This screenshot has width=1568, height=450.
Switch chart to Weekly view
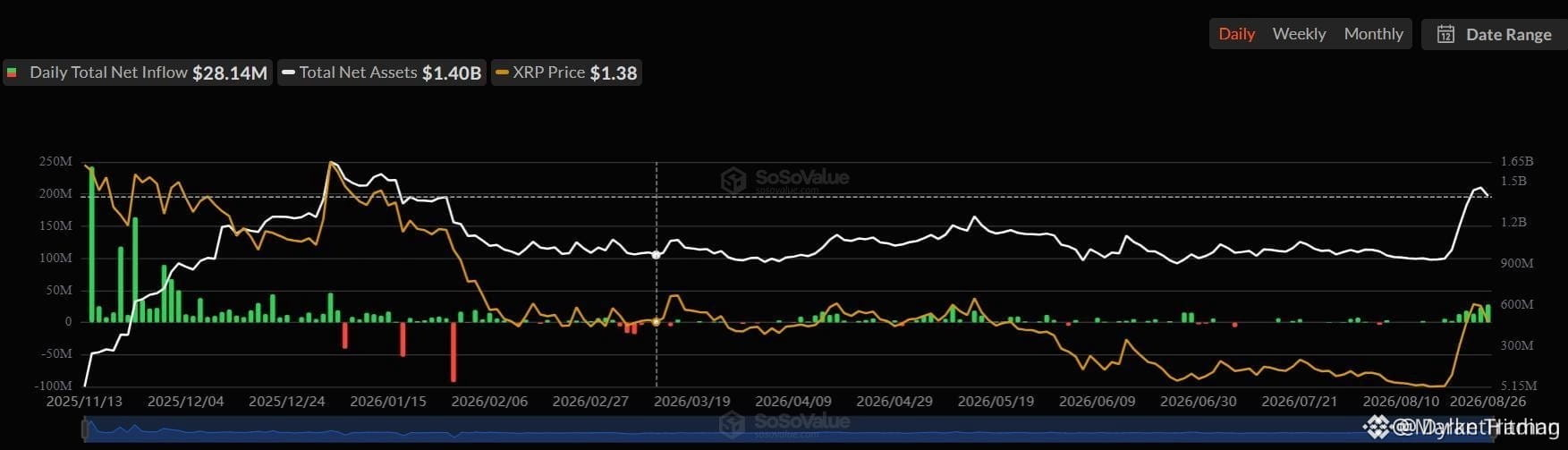coord(1299,34)
